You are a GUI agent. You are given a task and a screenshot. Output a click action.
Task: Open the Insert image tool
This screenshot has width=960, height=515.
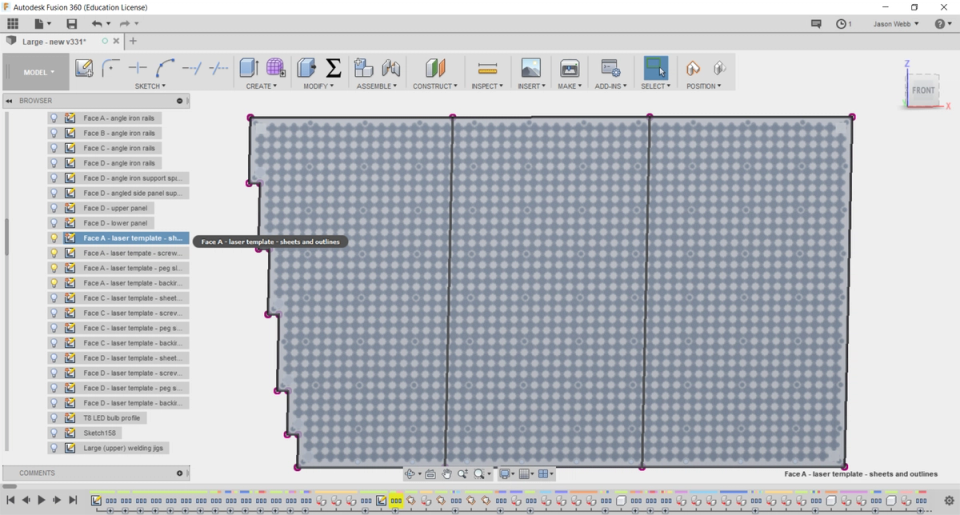(x=531, y=68)
